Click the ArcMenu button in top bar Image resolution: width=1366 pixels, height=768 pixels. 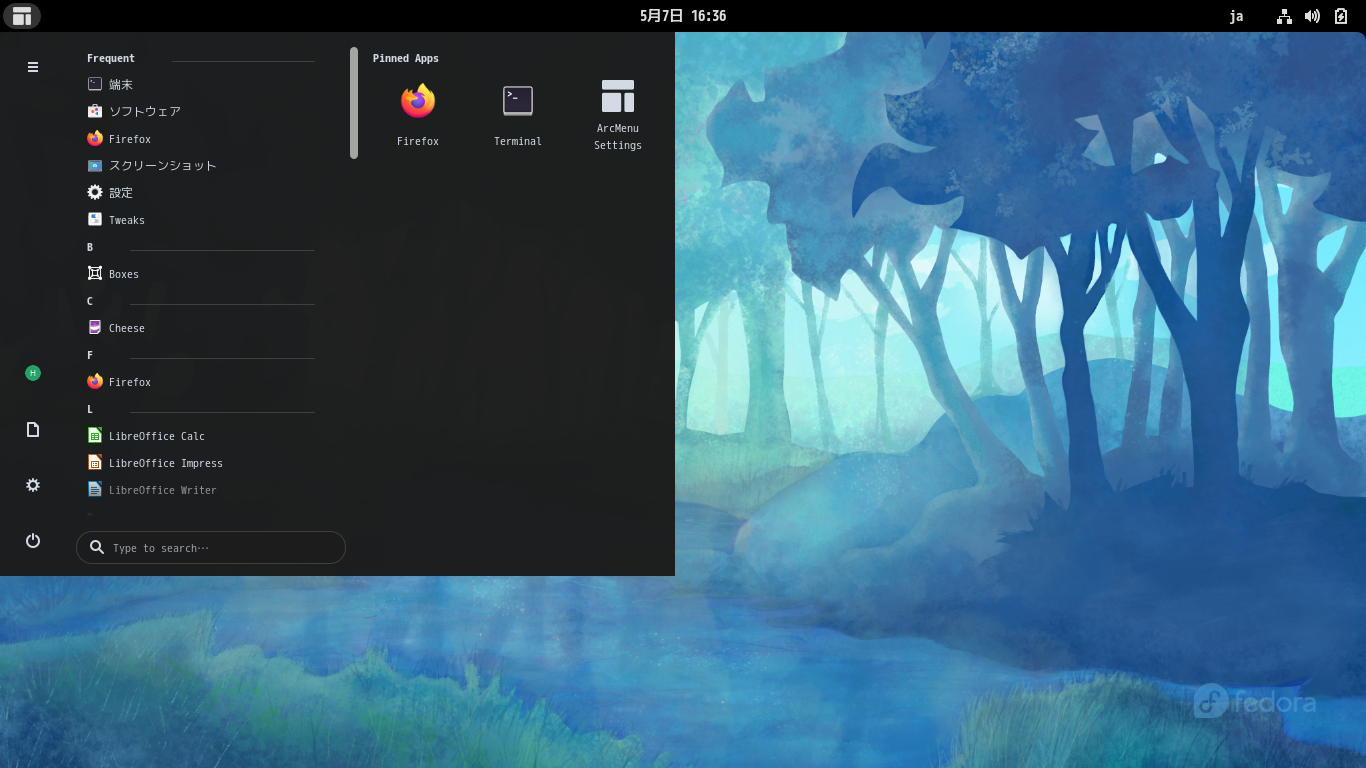tap(22, 16)
